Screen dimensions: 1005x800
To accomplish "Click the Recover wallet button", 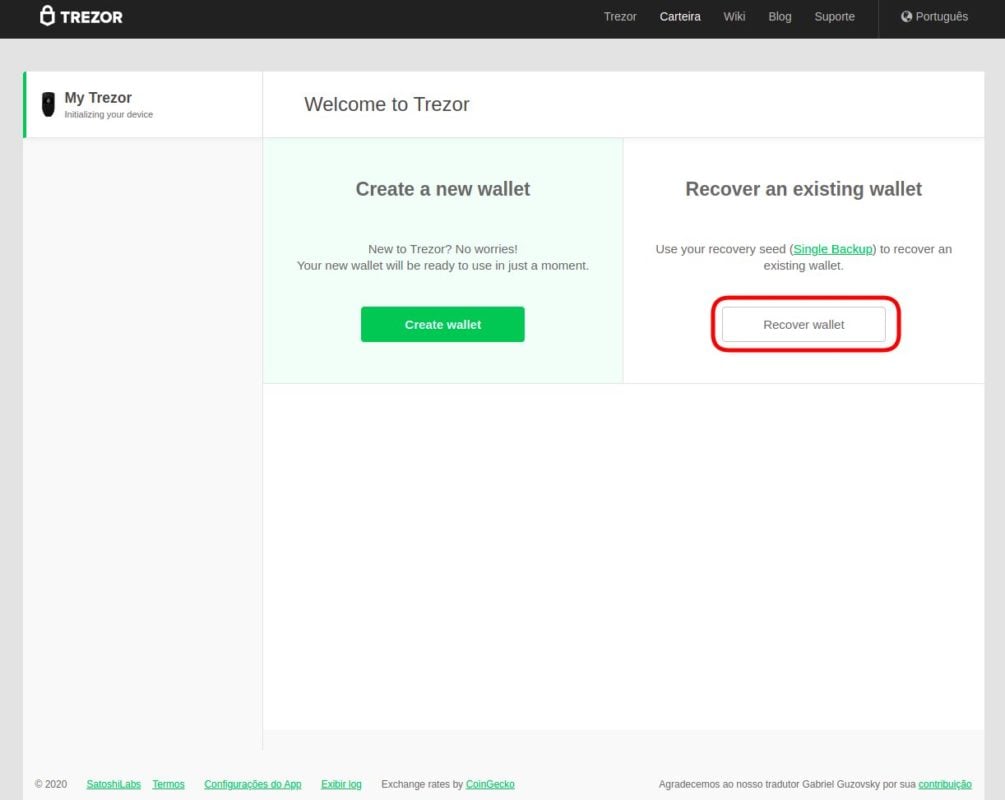I will (804, 324).
